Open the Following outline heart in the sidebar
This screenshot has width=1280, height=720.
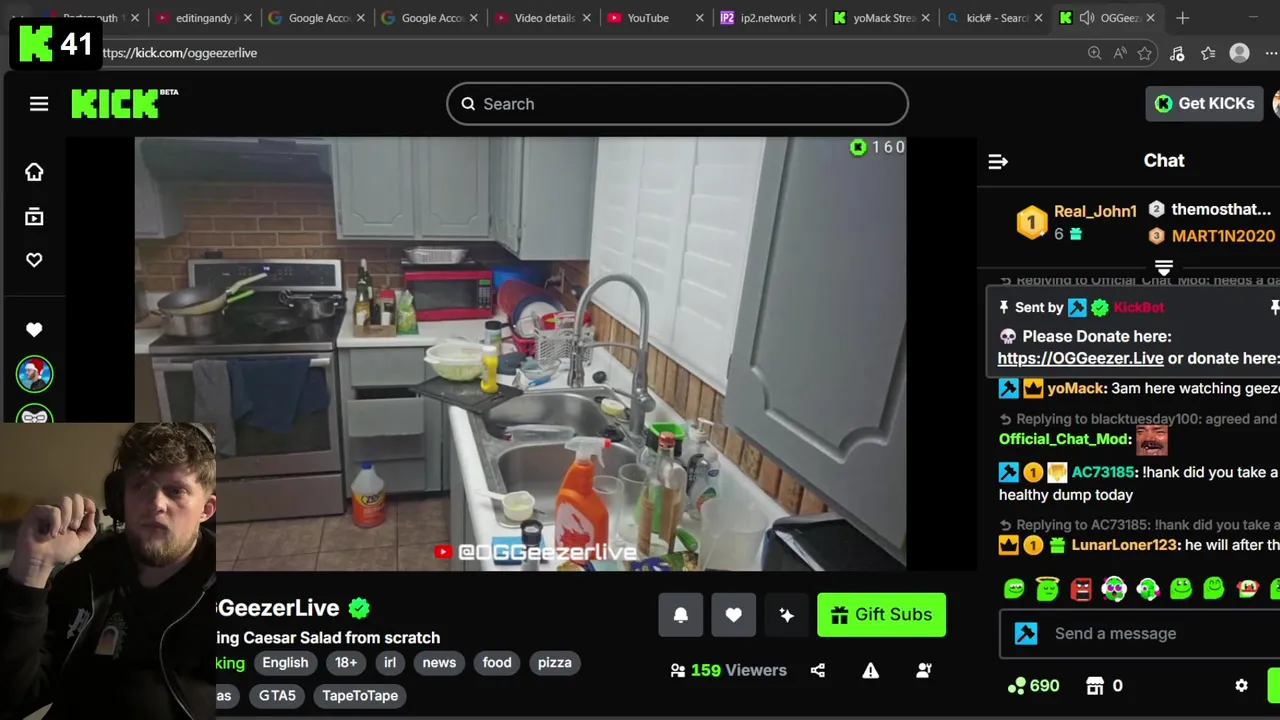(34, 260)
